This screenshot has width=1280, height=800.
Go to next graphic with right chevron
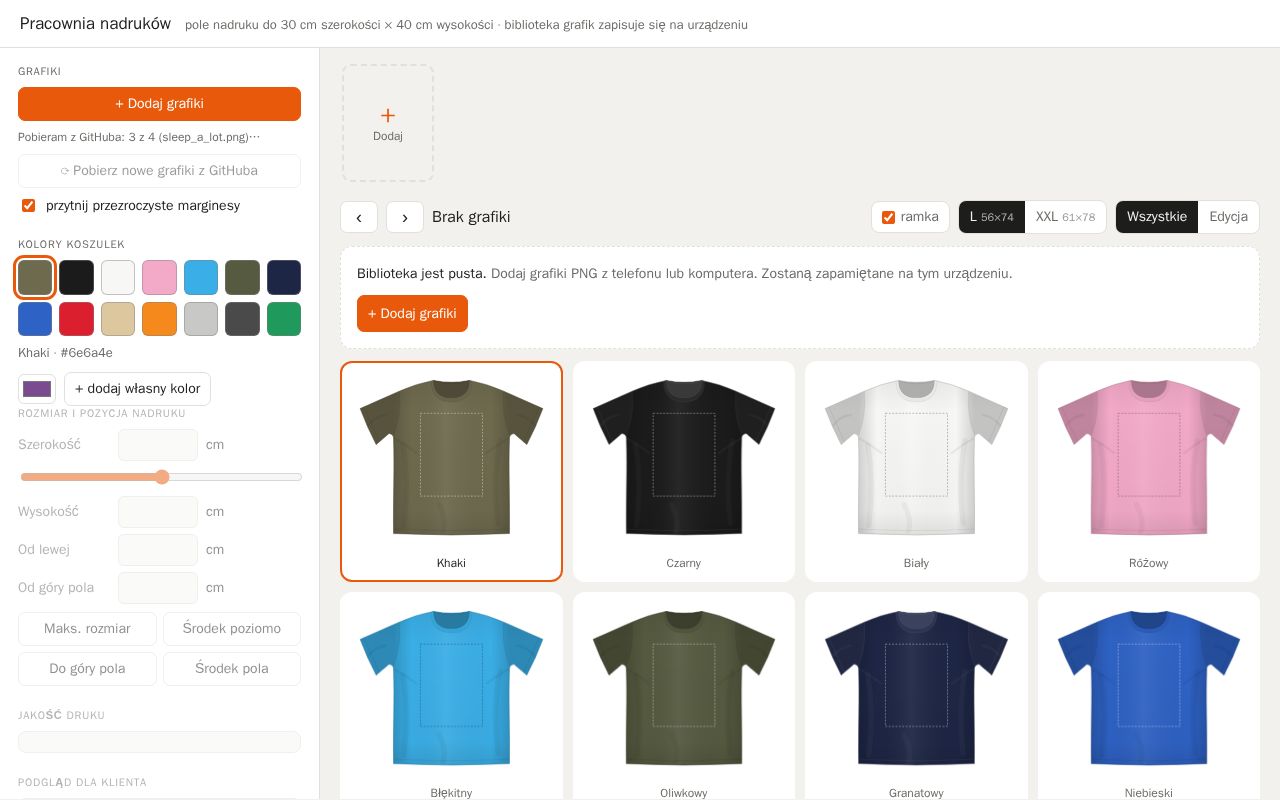405,217
